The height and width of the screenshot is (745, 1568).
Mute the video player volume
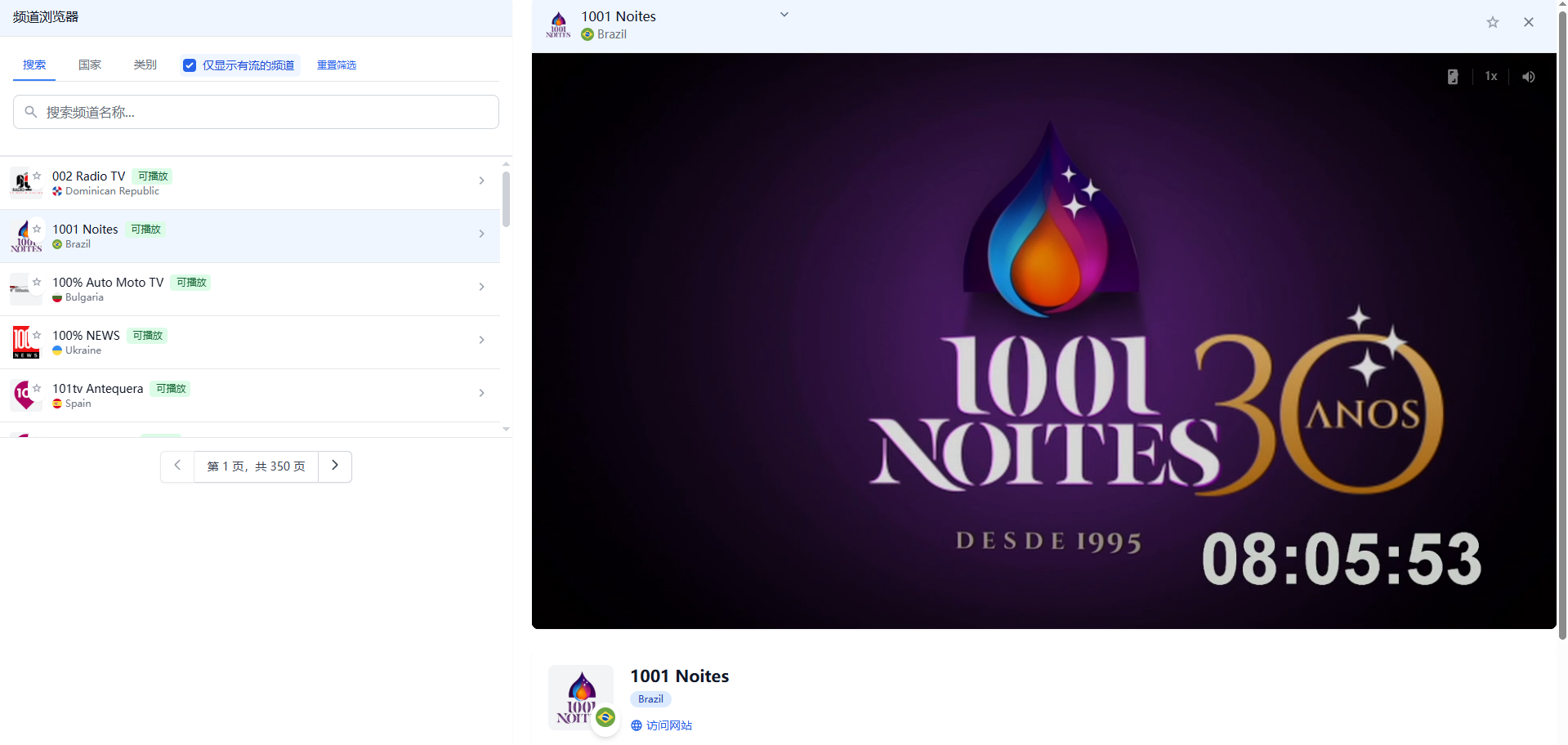1528,77
